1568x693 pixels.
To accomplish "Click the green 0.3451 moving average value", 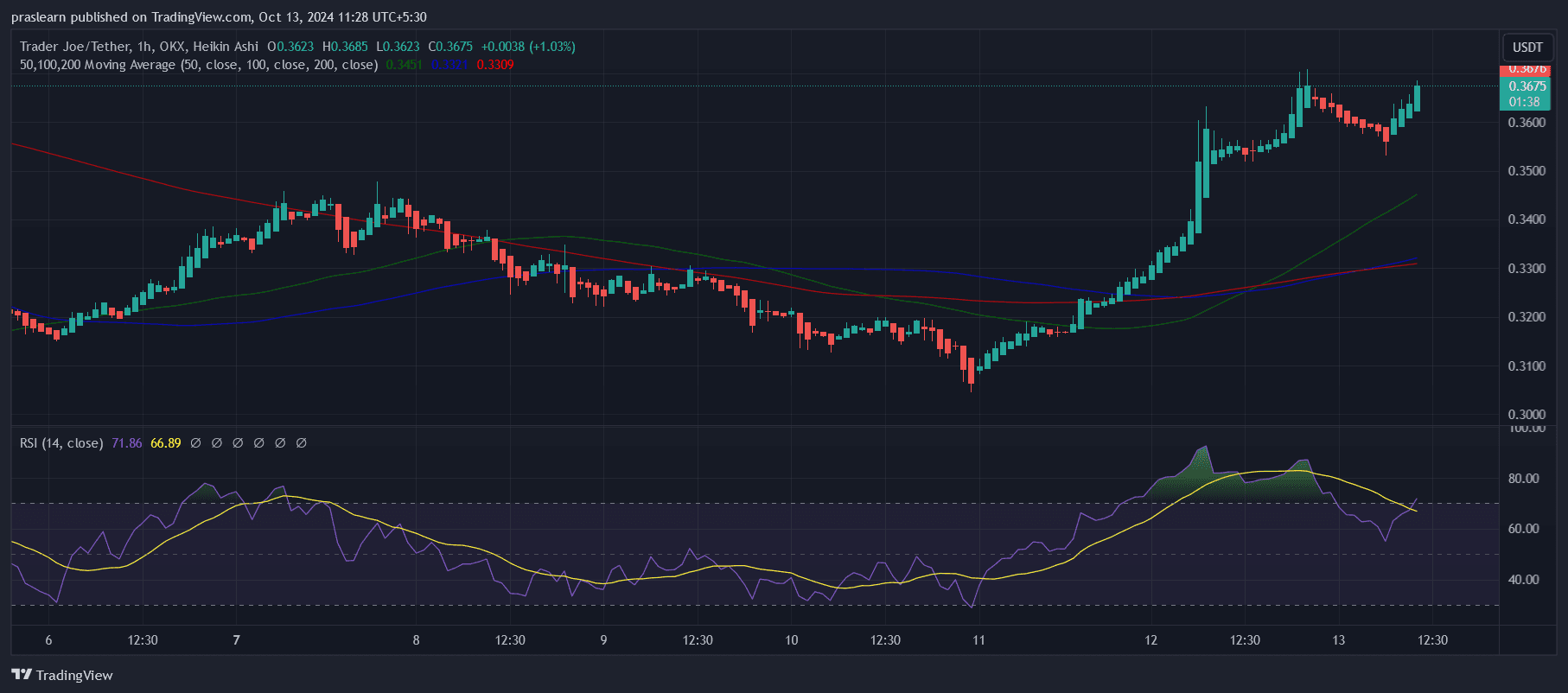I will pos(404,65).
